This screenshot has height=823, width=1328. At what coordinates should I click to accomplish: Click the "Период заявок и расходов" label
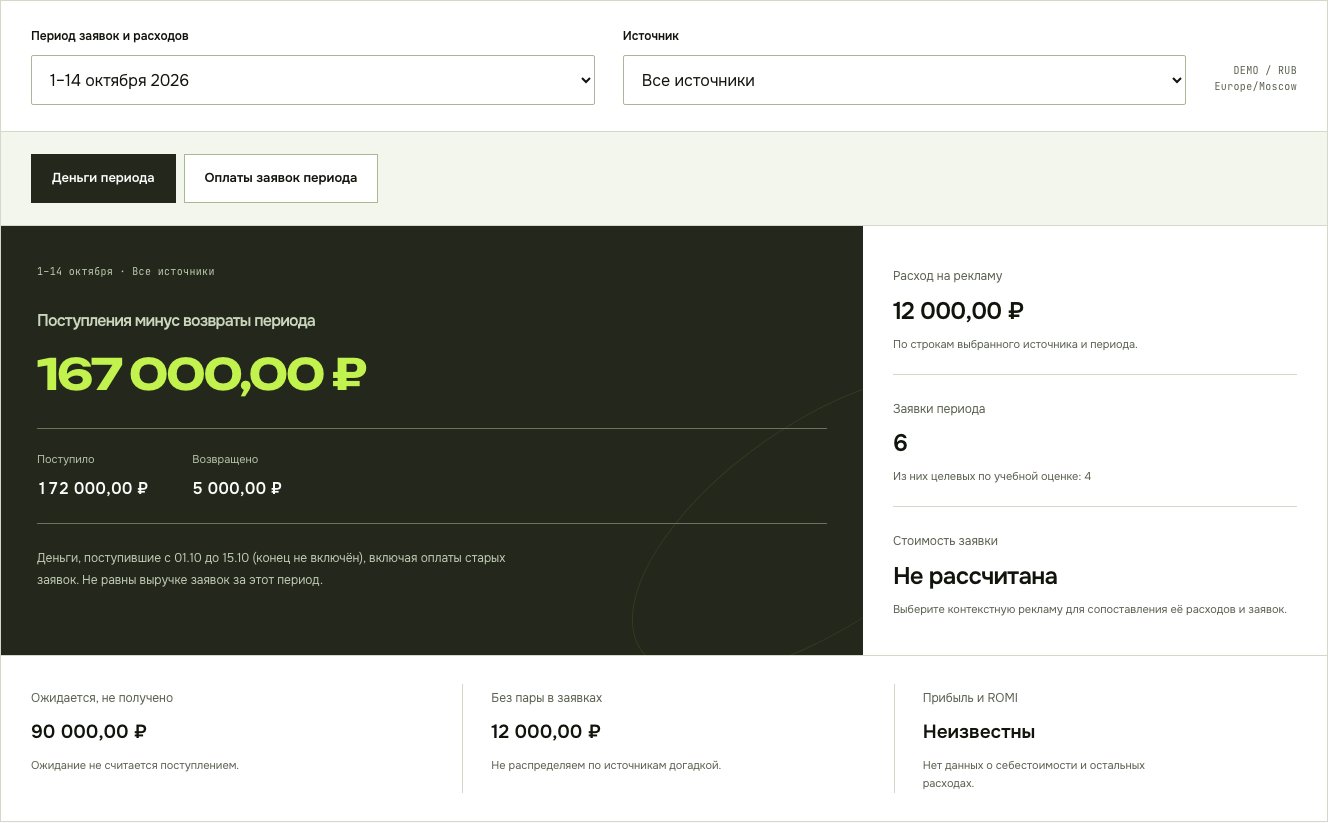[x=110, y=35]
